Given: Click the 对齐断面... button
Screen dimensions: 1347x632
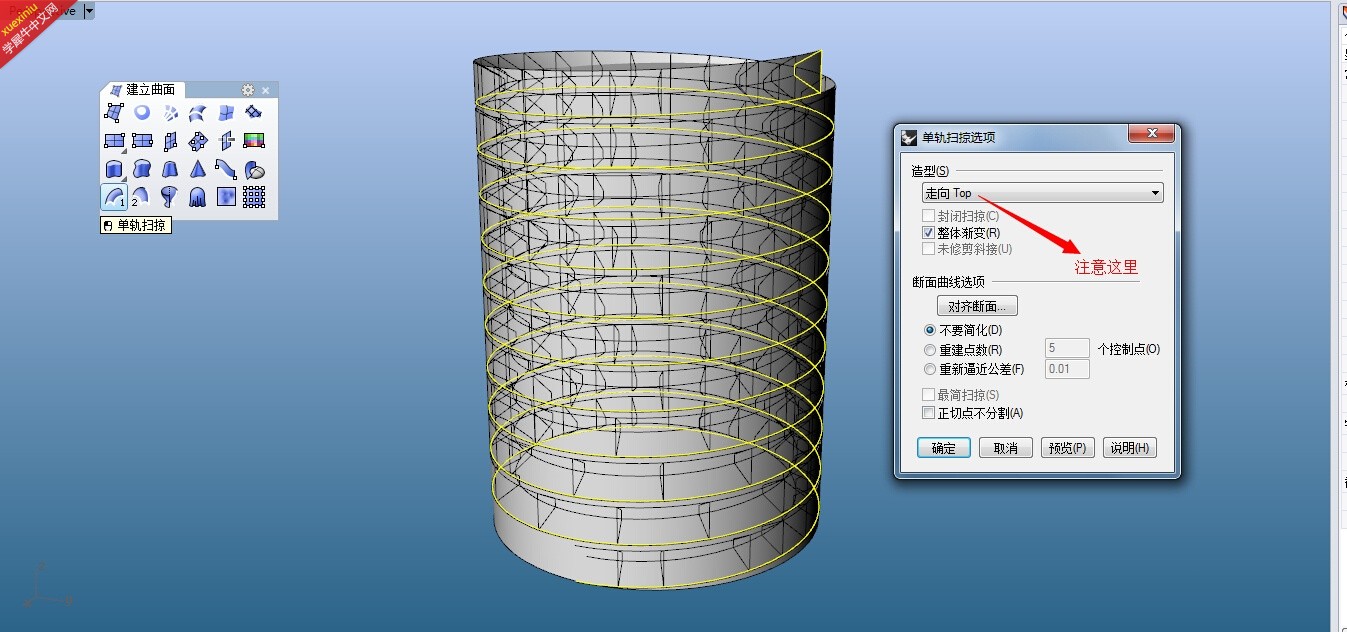Looking at the screenshot, I should pos(977,306).
